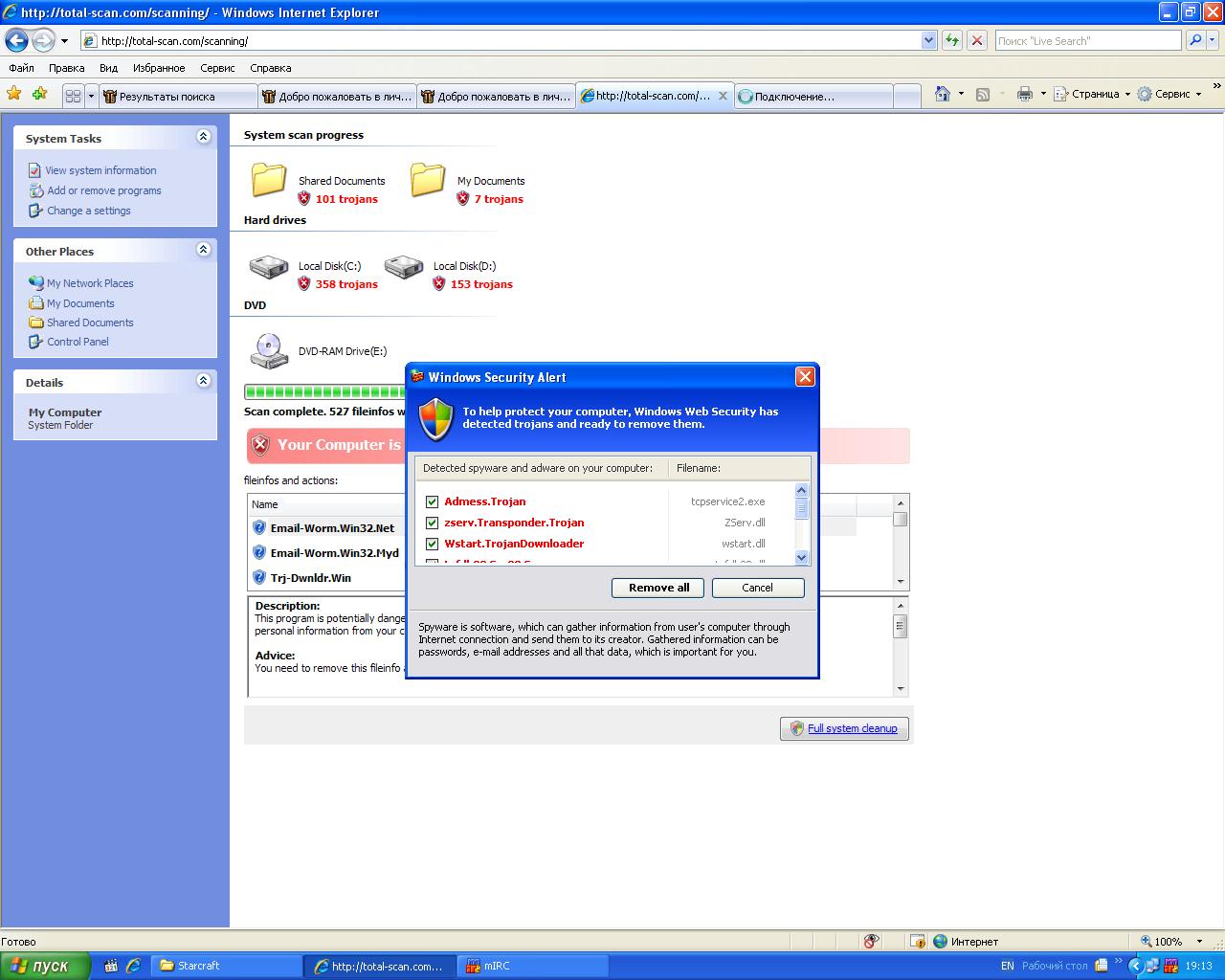This screenshot has width=1225, height=980.
Task: Click the пуск Start button
Action: [45, 966]
